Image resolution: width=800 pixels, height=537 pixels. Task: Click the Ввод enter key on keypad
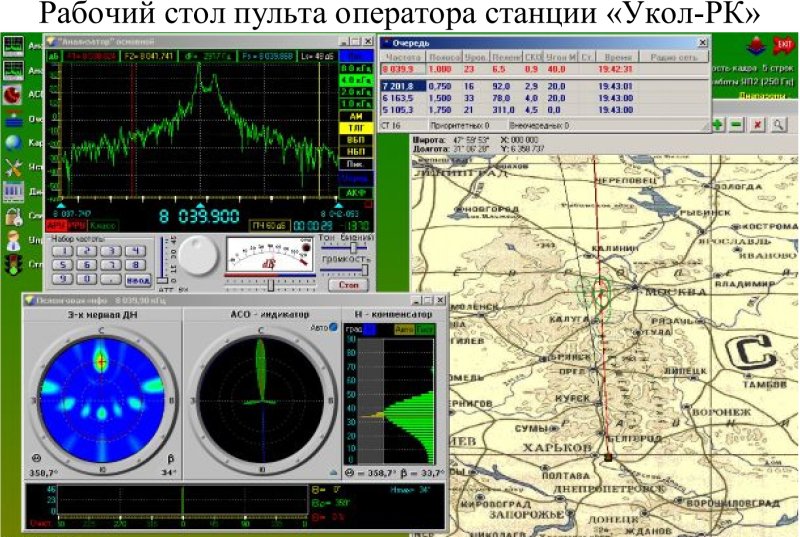[138, 280]
